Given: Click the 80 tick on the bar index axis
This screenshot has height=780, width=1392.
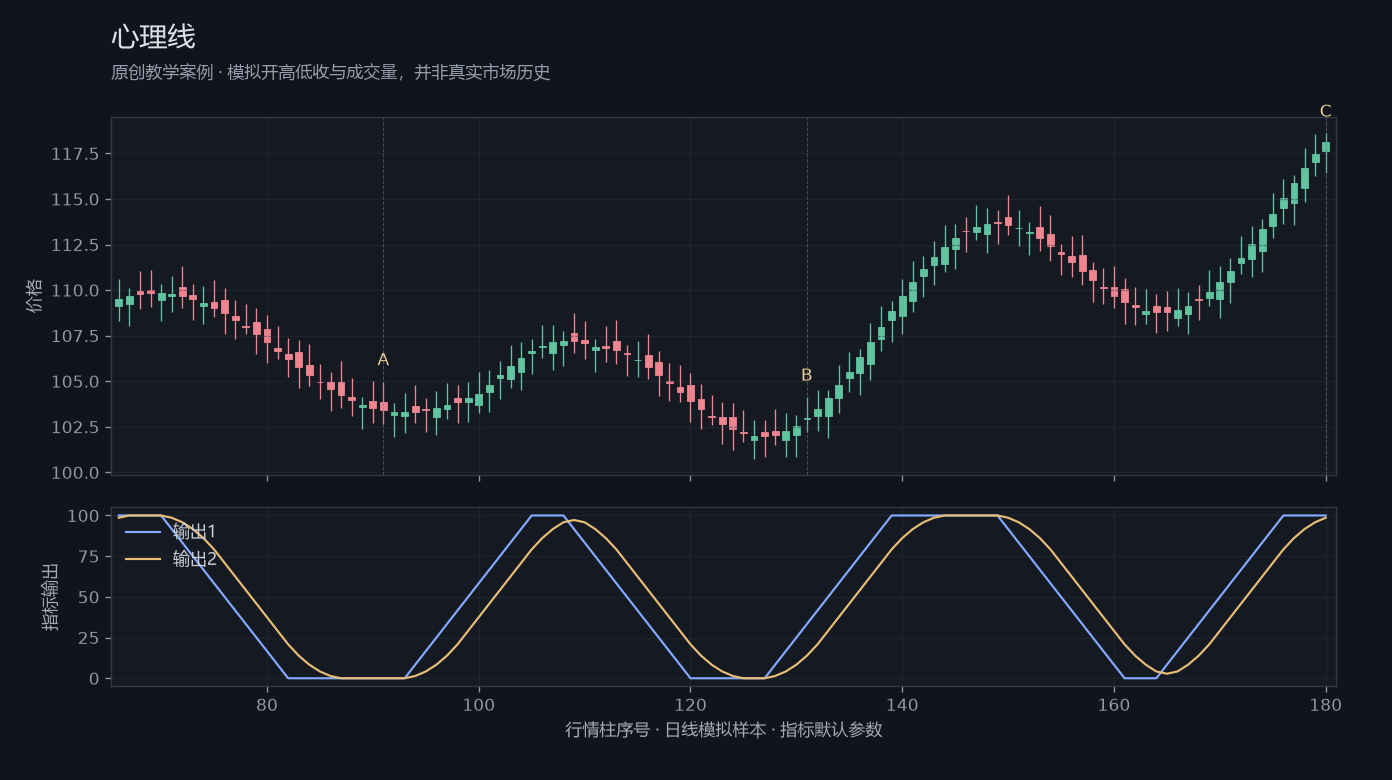Looking at the screenshot, I should (x=267, y=703).
